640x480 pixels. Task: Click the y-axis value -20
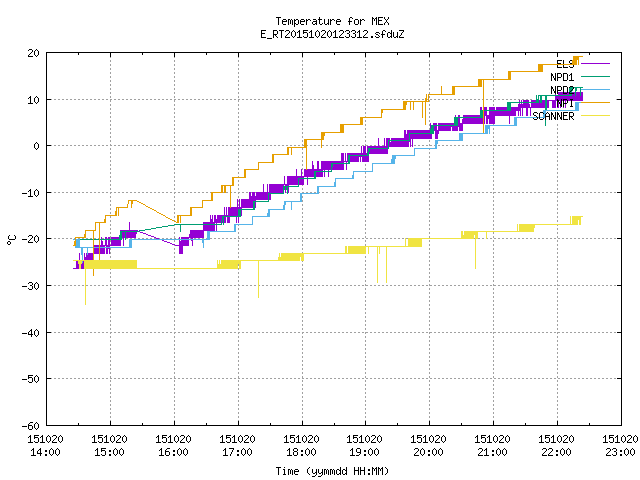[31, 239]
